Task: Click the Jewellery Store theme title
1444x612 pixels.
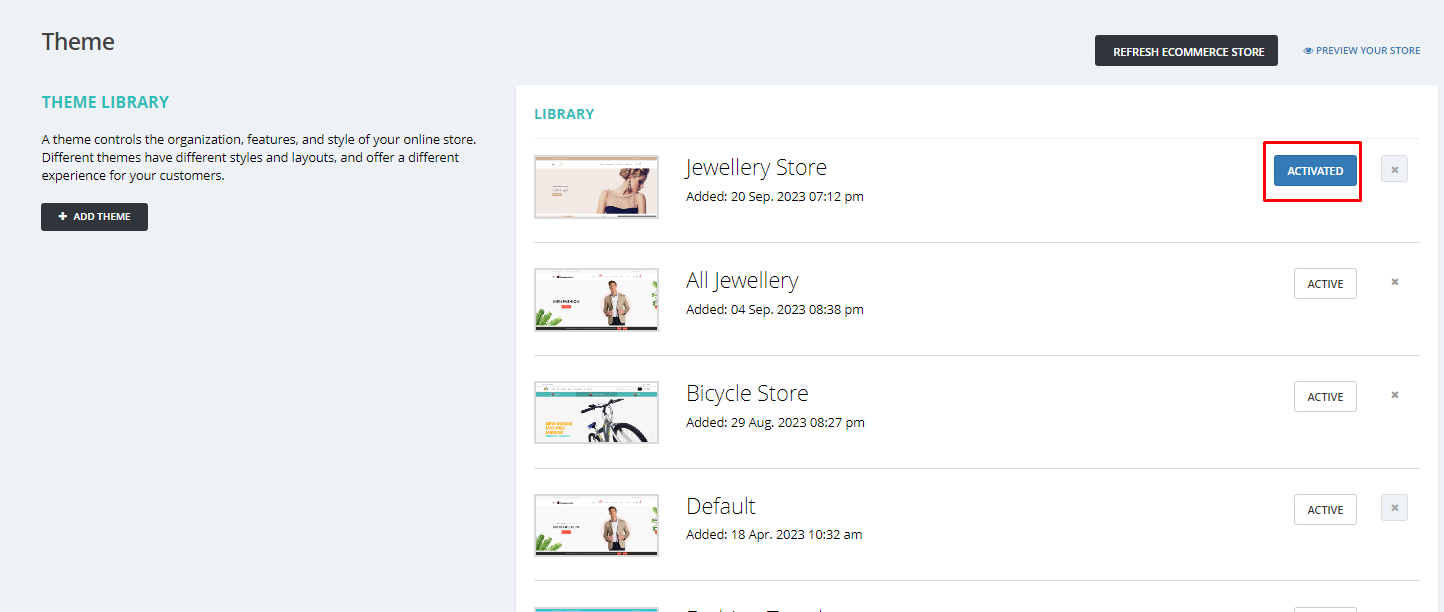Action: coord(756,167)
